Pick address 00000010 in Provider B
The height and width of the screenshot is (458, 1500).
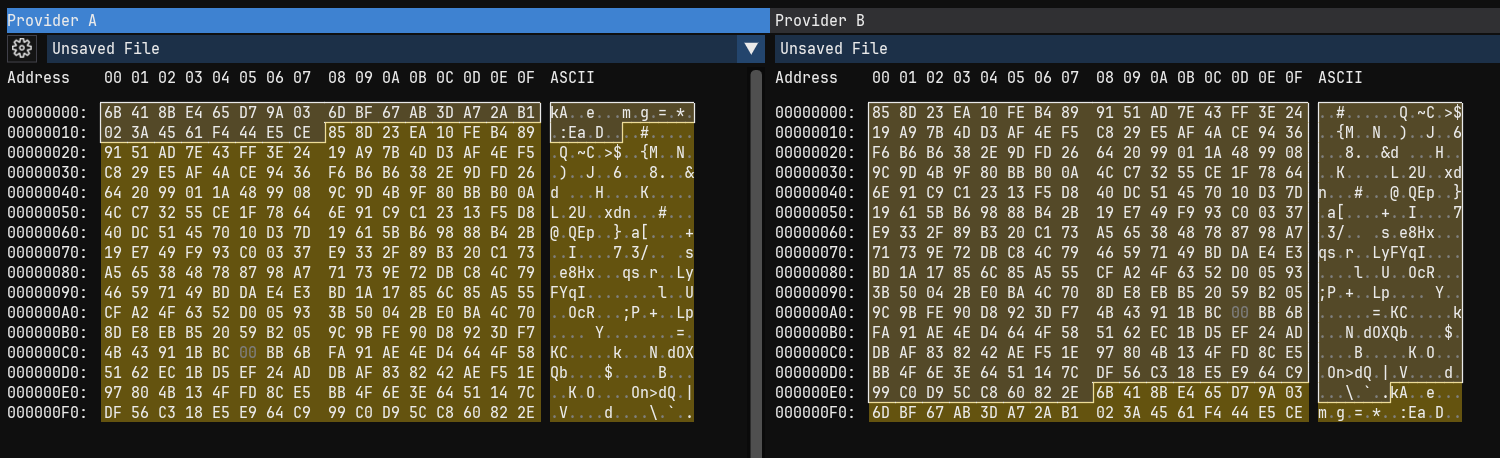click(815, 132)
